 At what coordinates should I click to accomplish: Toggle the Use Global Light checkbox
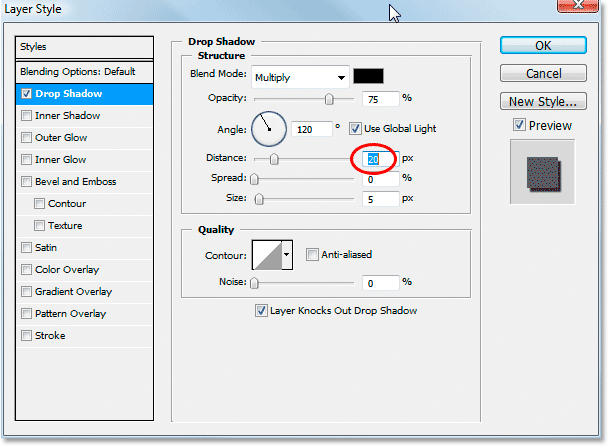coord(358,128)
